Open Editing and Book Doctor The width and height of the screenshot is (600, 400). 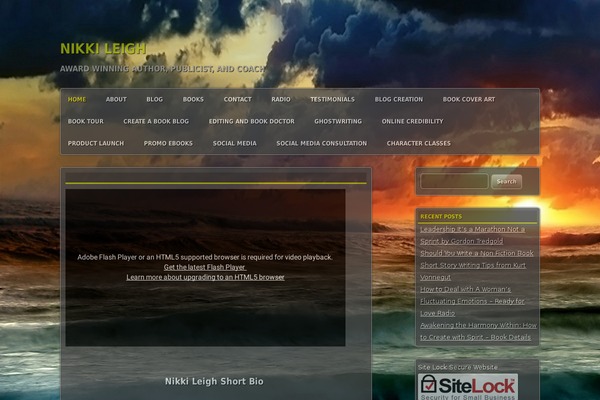coord(252,121)
